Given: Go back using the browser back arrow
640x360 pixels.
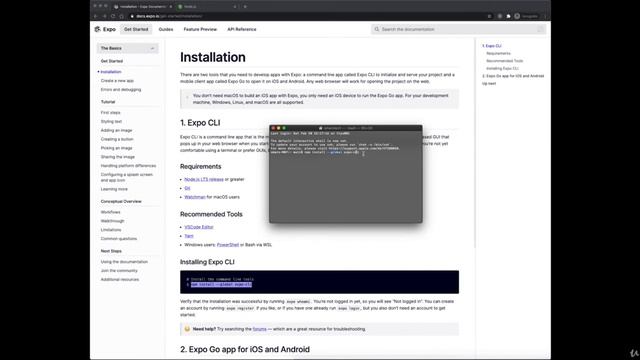Looking at the screenshot, I should (x=96, y=16).
